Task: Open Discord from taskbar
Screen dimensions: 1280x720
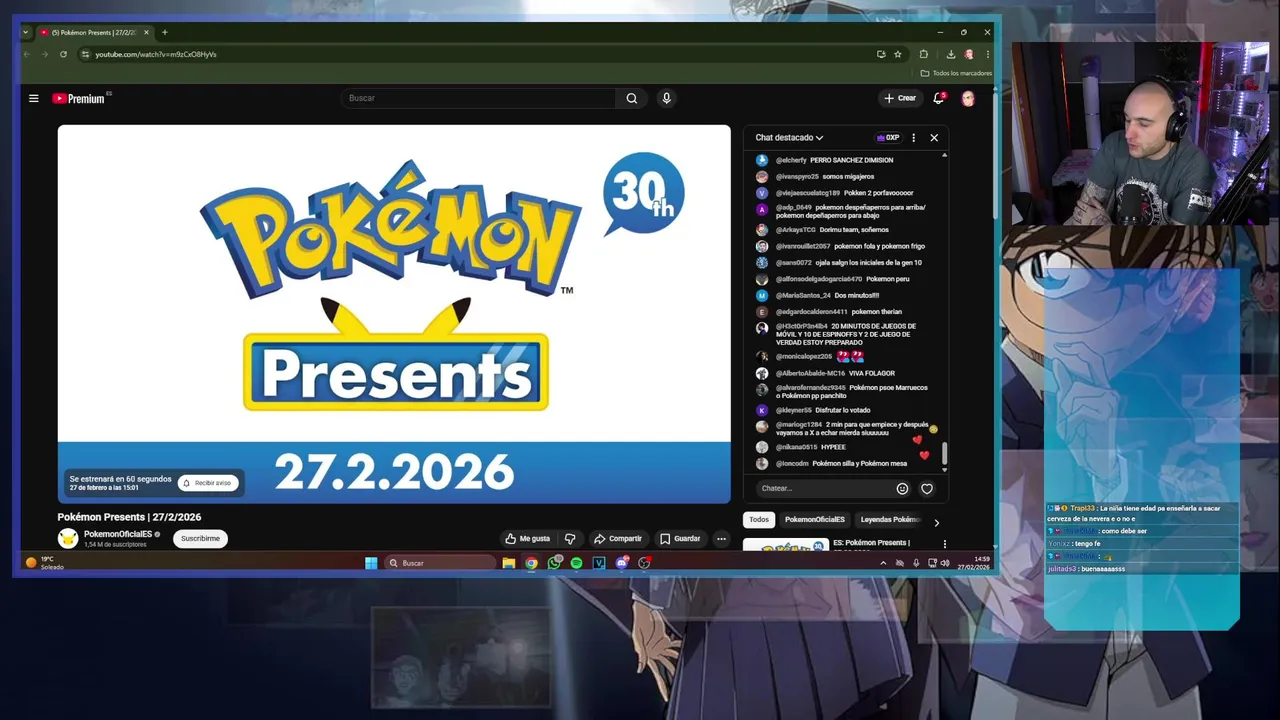Action: tap(622, 563)
